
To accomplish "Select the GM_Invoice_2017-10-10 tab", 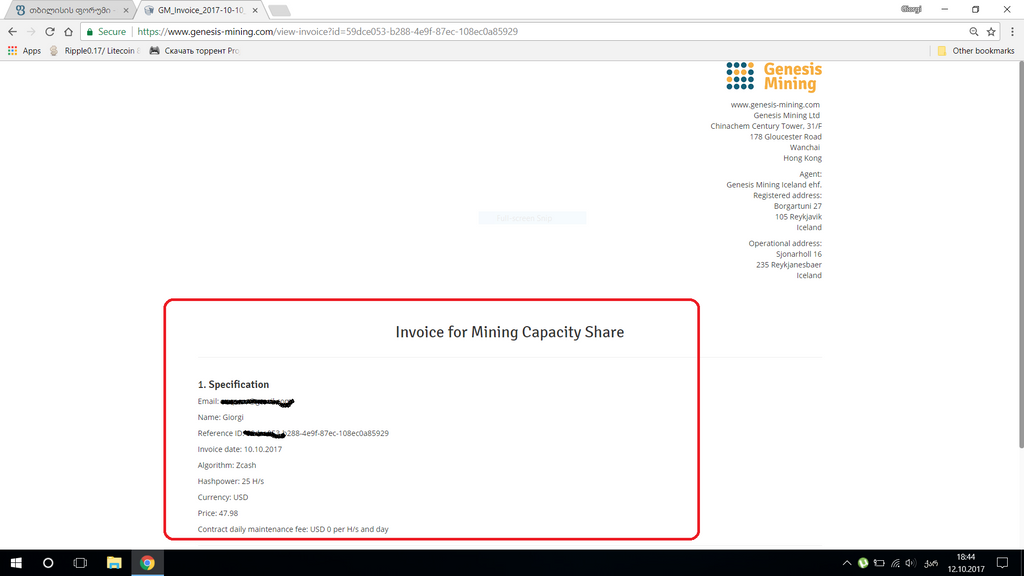I will tap(200, 10).
